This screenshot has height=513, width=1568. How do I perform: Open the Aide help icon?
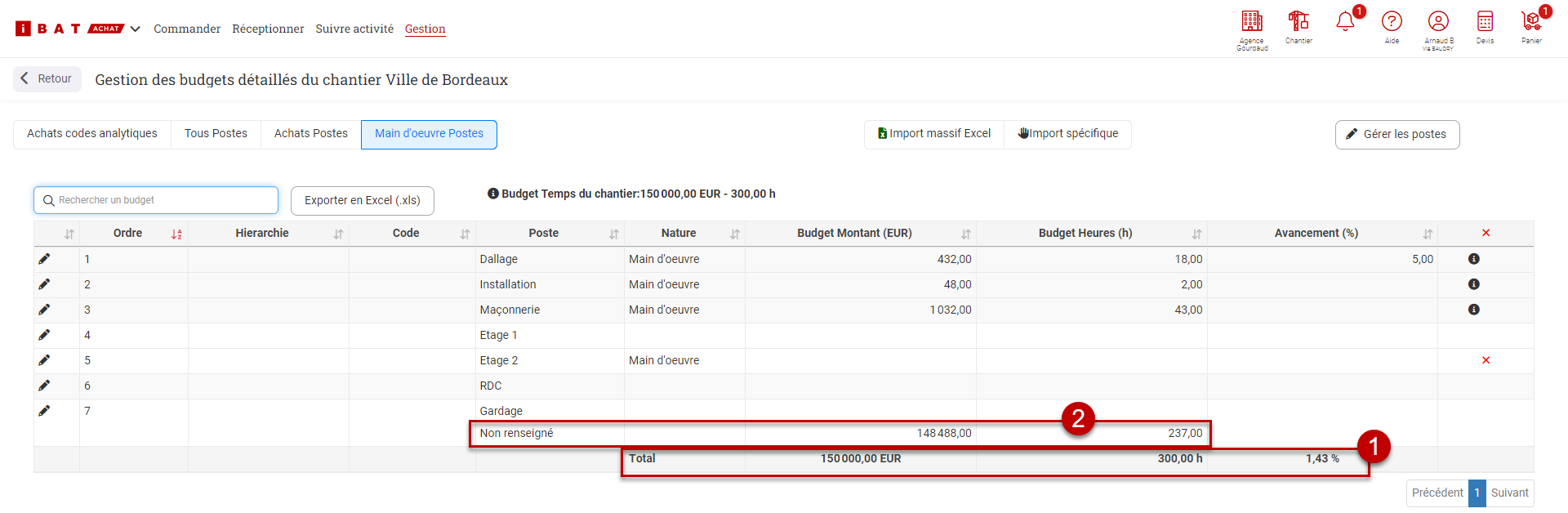[x=1392, y=22]
